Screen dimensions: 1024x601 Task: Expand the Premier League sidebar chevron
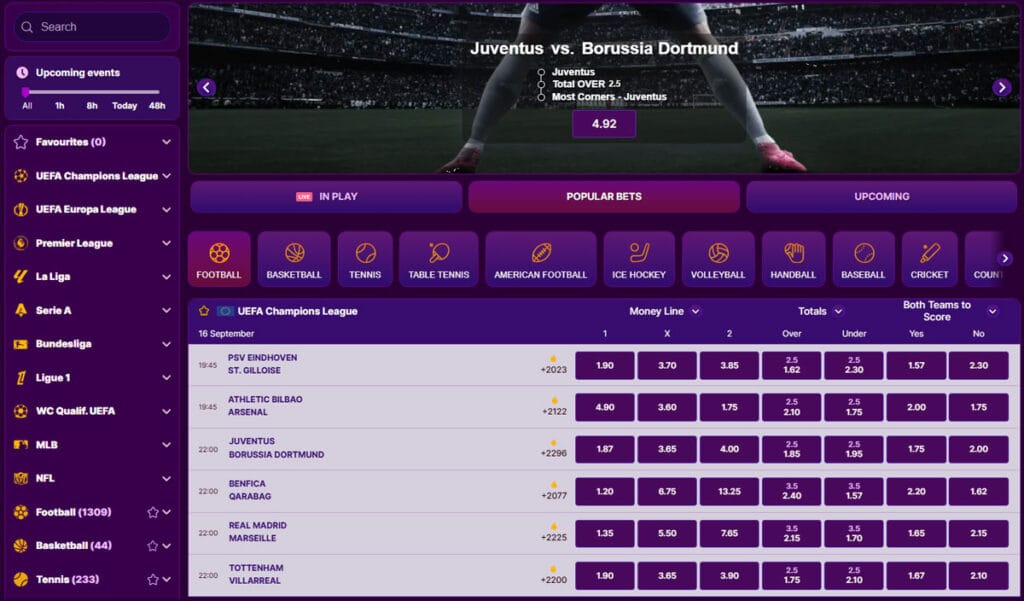pyautogui.click(x=167, y=243)
